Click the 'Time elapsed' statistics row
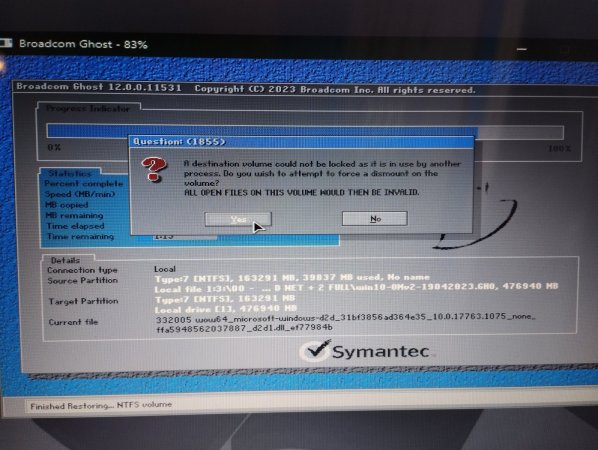This screenshot has height=450, width=598. 76,226
